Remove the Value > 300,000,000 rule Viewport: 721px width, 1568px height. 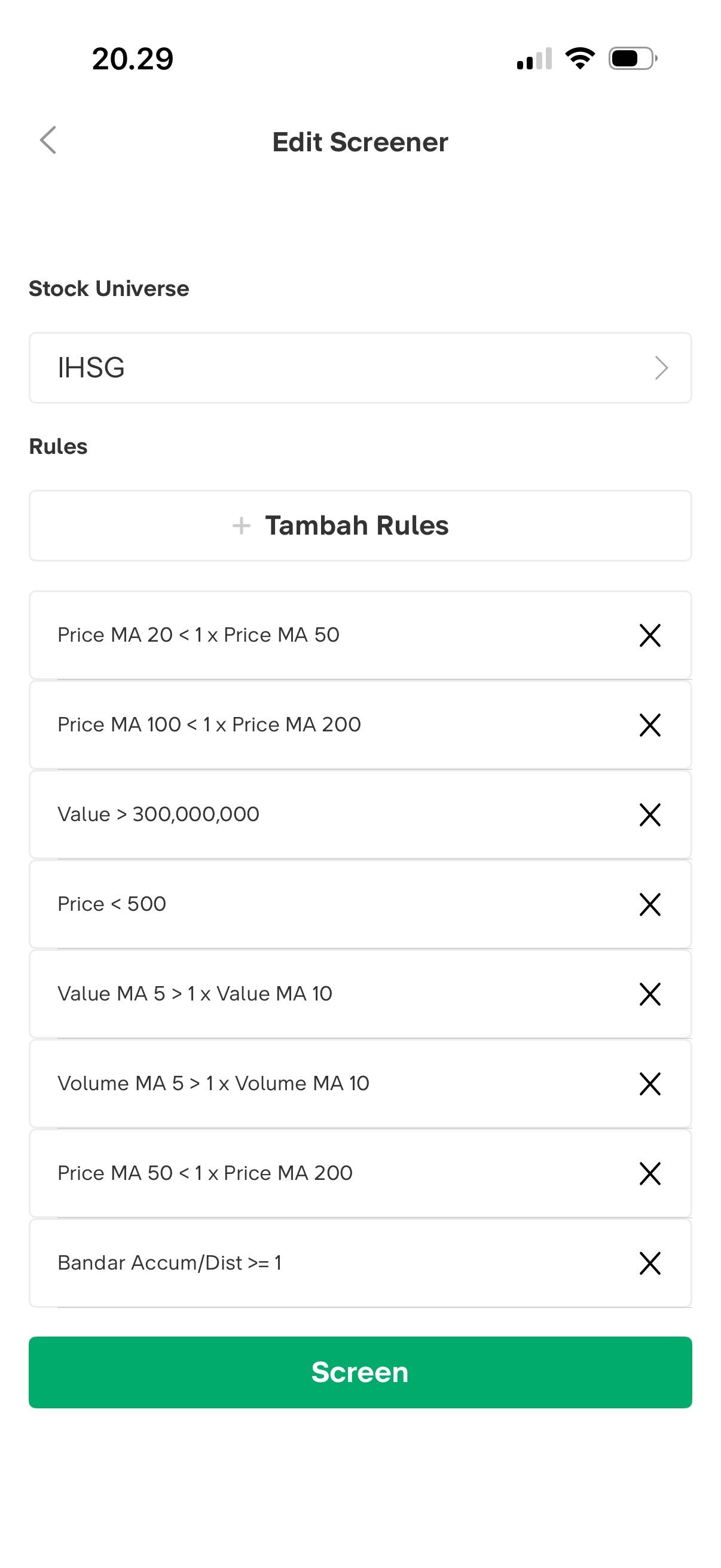coord(650,814)
